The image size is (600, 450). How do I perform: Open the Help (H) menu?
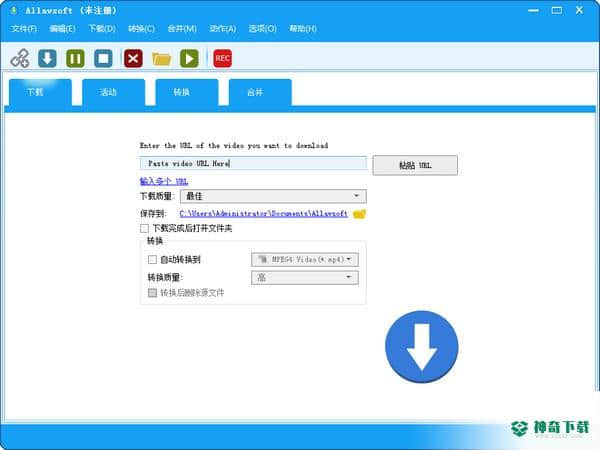pos(303,29)
